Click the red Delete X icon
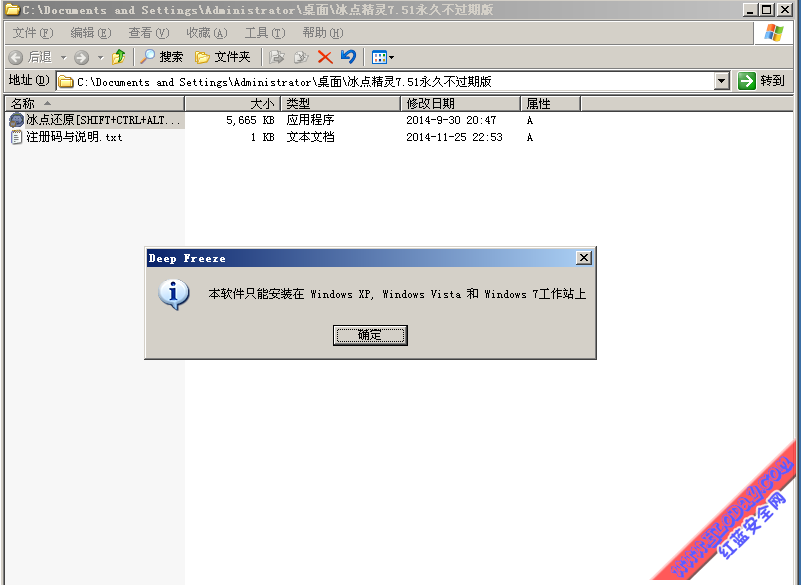801x585 pixels. (x=325, y=57)
